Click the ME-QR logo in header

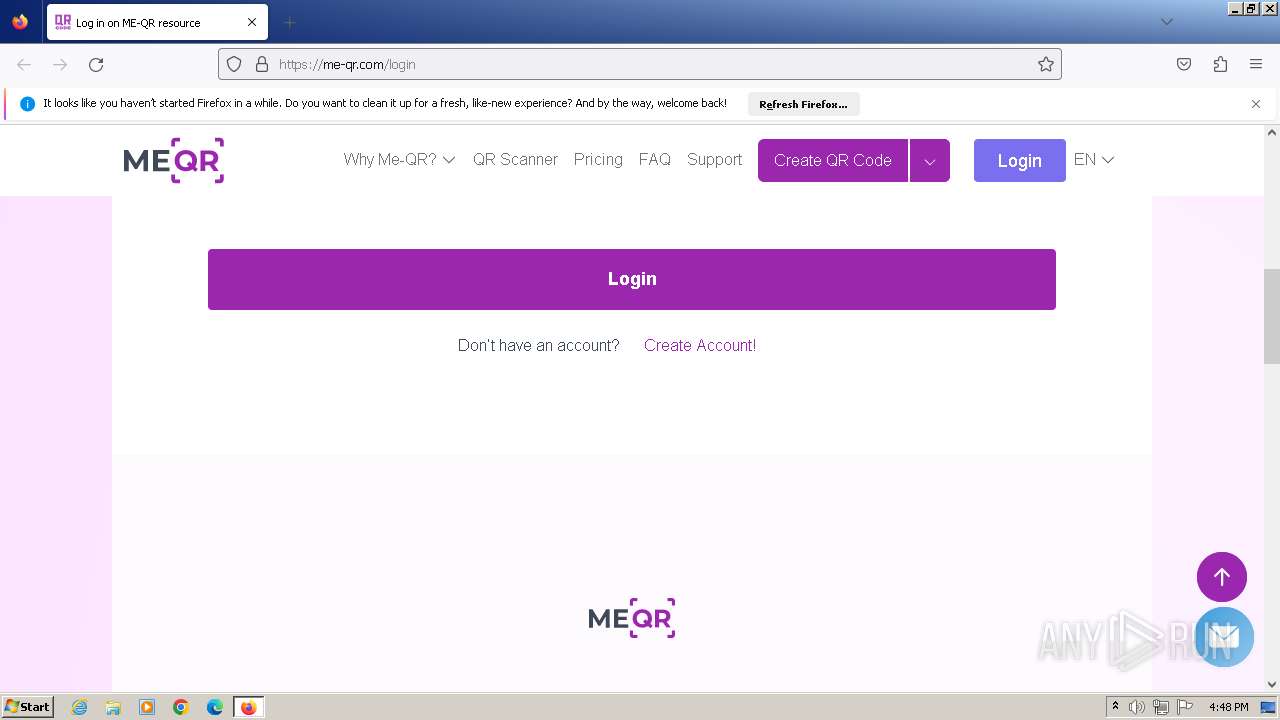coord(173,160)
